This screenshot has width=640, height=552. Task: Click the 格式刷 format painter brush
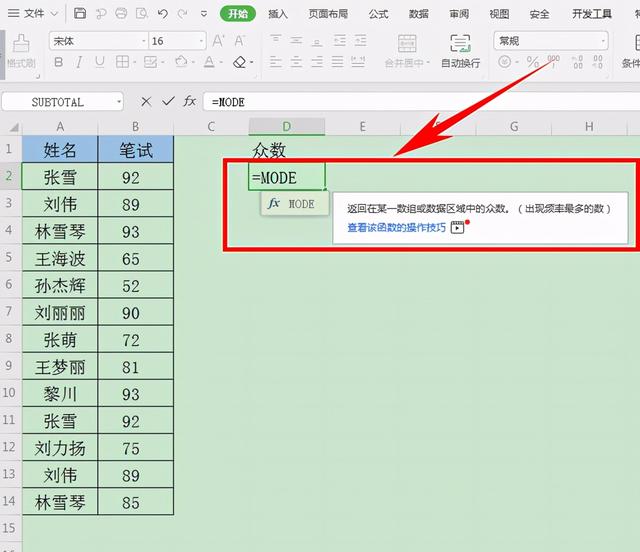[x=21, y=51]
